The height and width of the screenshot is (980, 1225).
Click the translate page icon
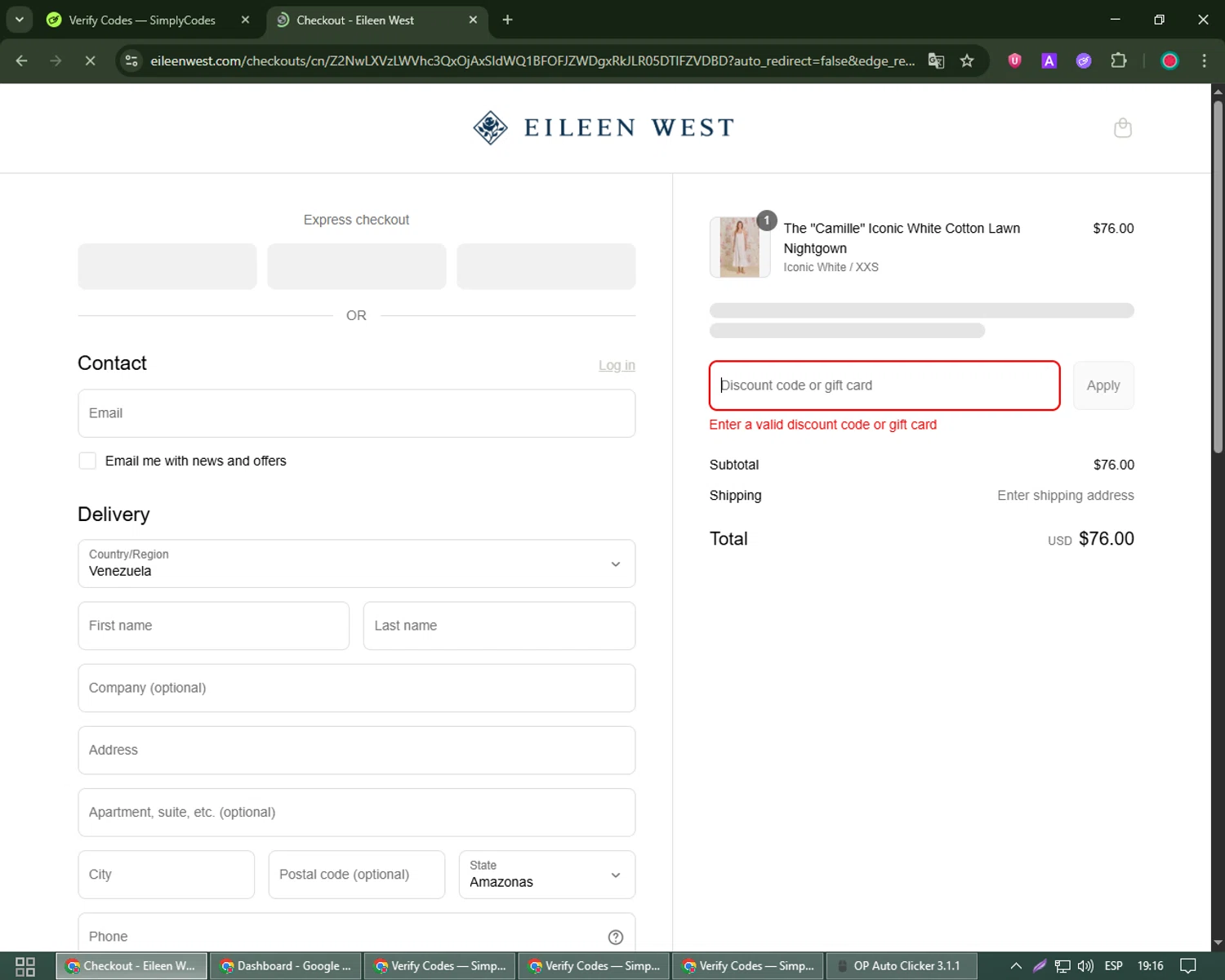(x=936, y=60)
